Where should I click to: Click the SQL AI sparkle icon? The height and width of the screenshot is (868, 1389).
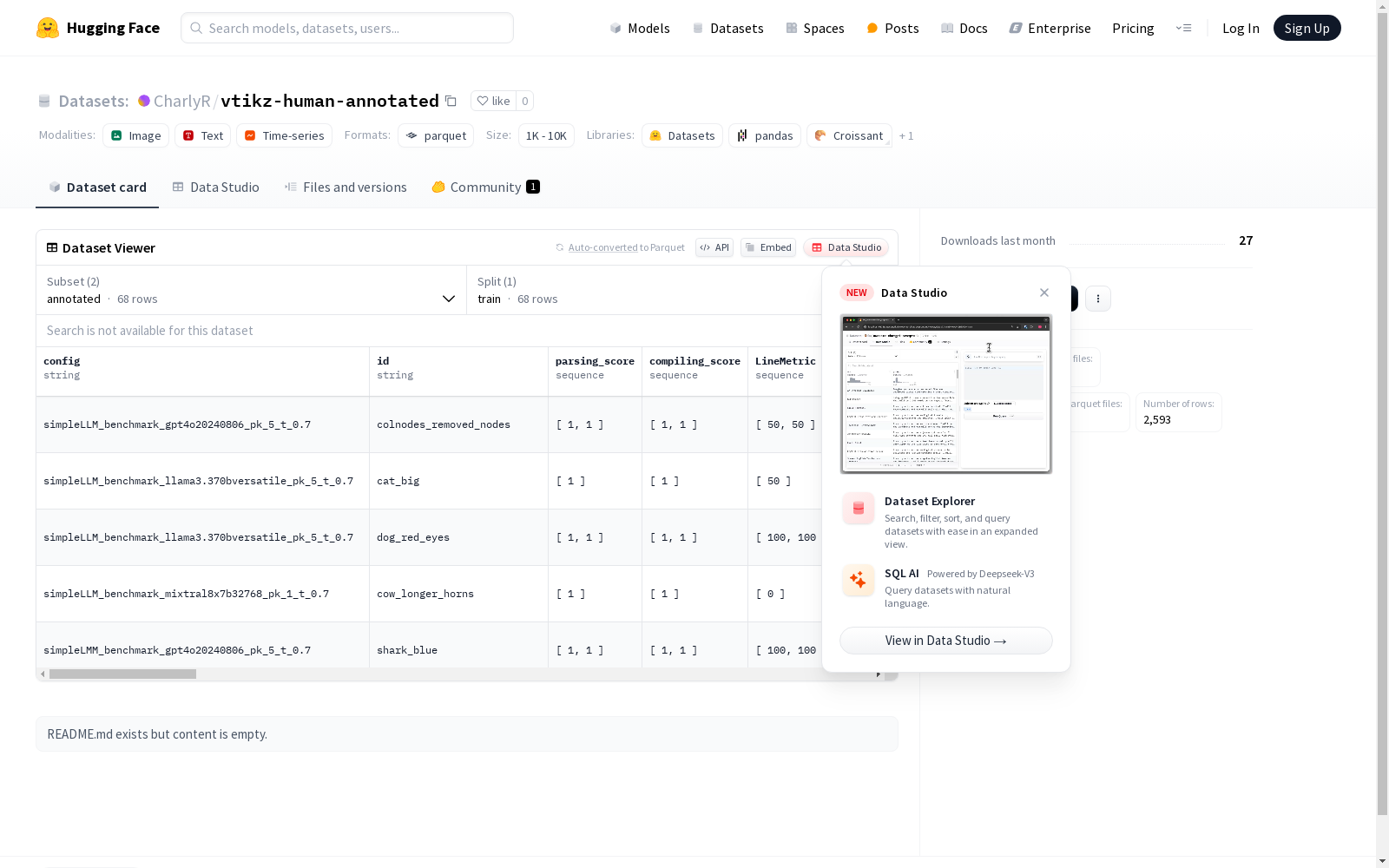click(859, 581)
